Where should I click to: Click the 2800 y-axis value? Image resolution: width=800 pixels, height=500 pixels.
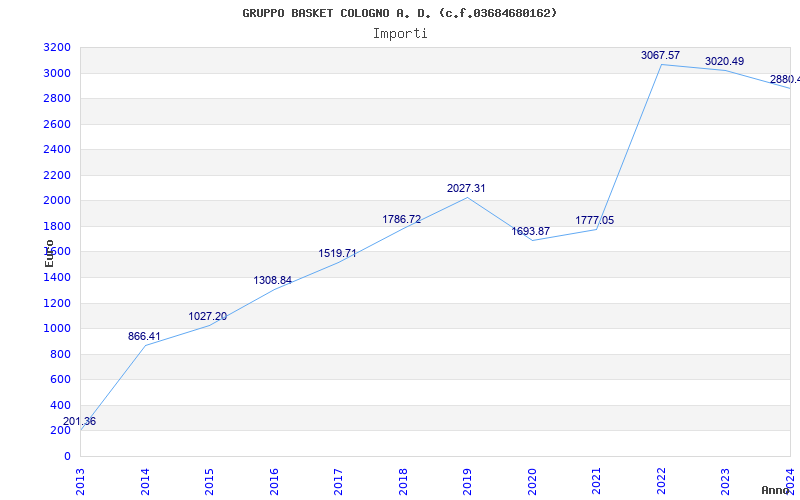click(57, 98)
